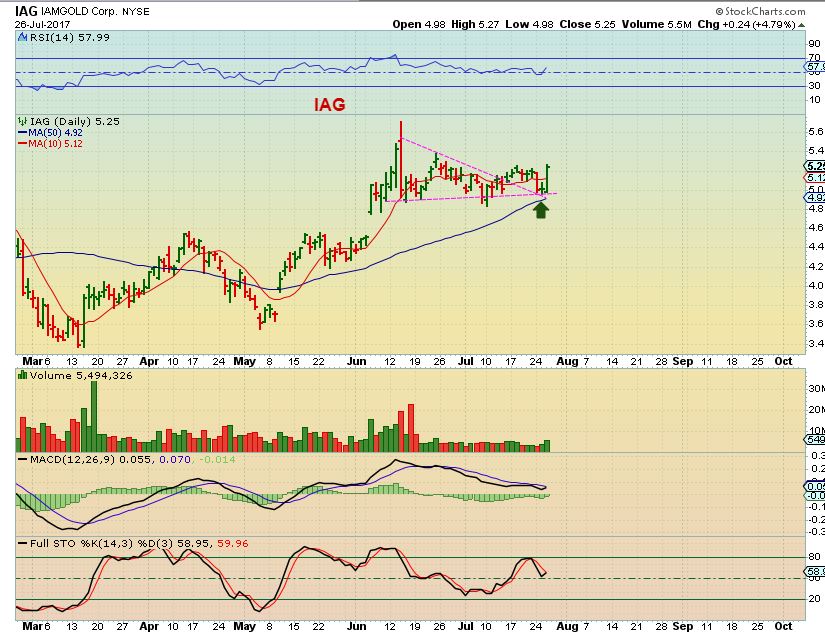Click the blue MACD signal value '0.070'

pyautogui.click(x=175, y=459)
